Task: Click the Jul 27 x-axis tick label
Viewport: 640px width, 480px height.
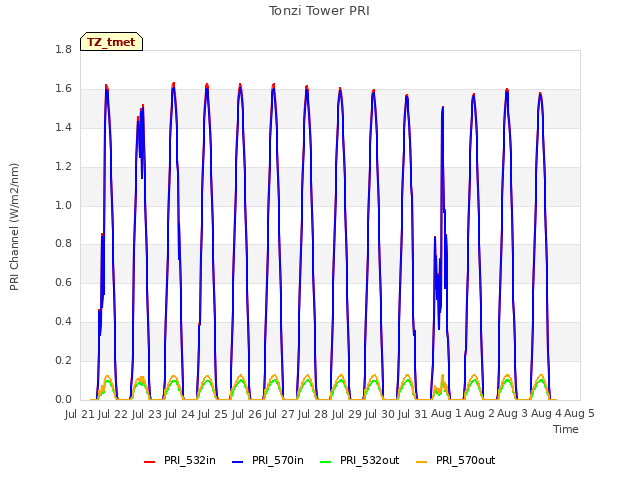Action: point(280,414)
